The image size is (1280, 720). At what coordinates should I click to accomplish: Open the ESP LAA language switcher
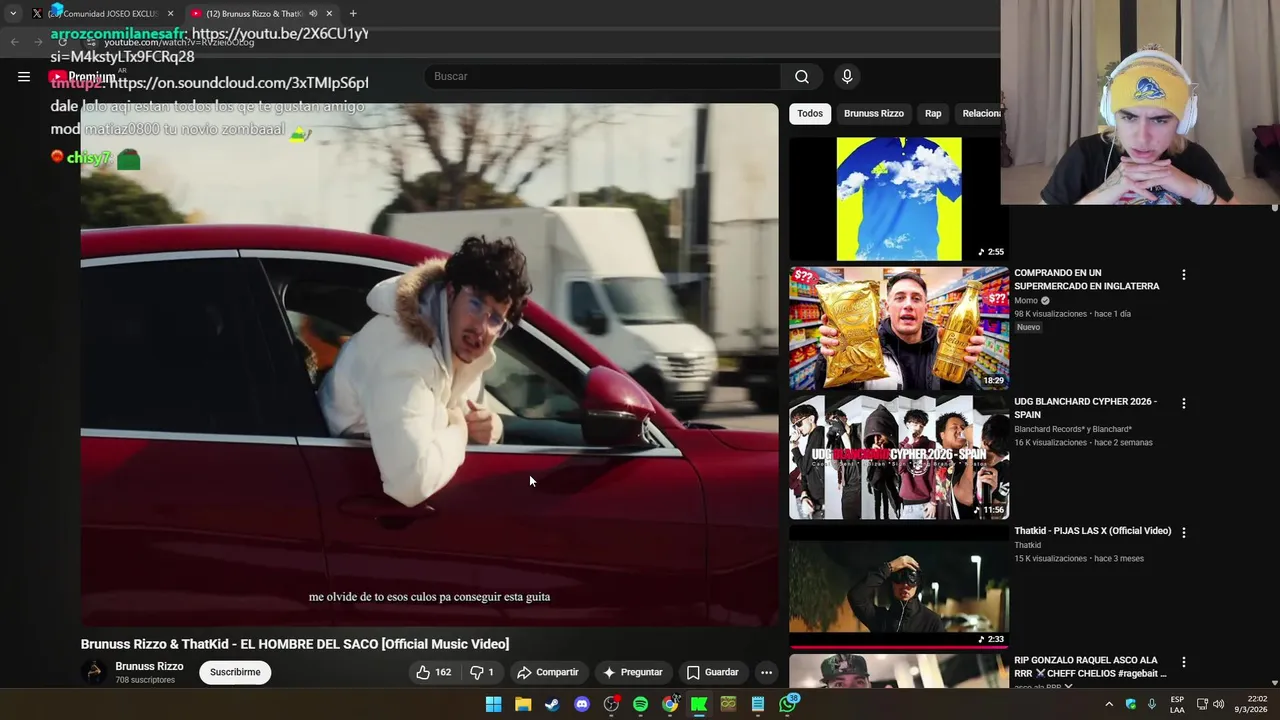(x=1177, y=704)
